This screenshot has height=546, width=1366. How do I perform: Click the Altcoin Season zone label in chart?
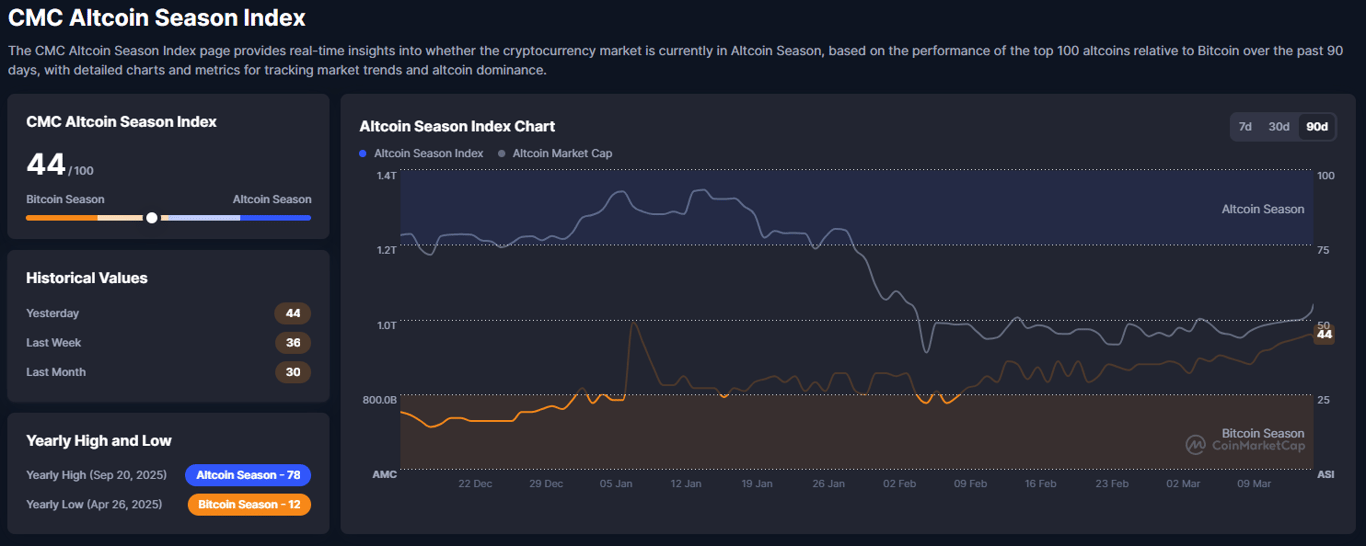pos(1262,209)
